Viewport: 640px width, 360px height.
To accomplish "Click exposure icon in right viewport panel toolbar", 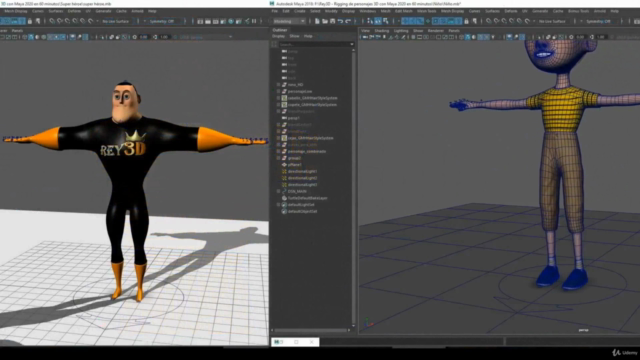I will click(x=571, y=37).
